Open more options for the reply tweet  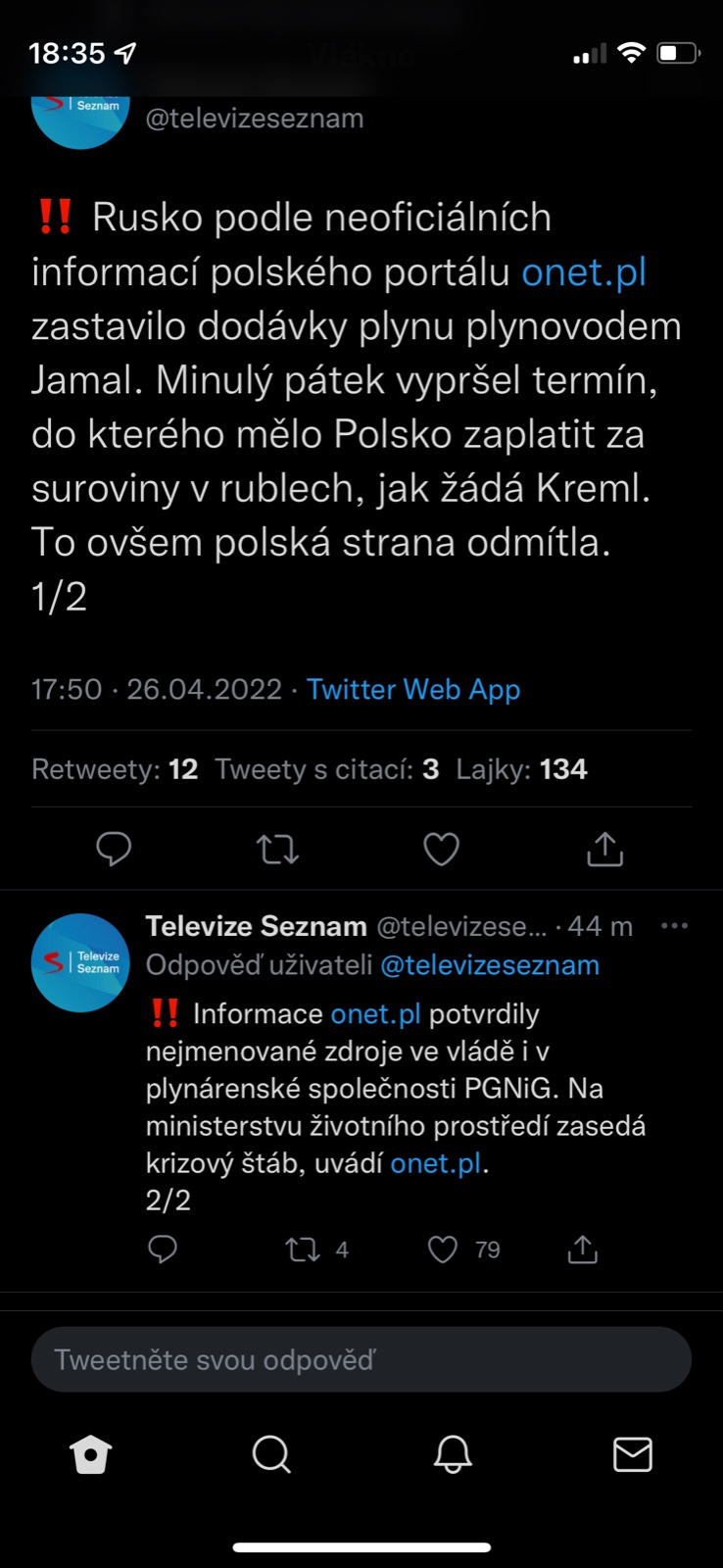coord(674,926)
